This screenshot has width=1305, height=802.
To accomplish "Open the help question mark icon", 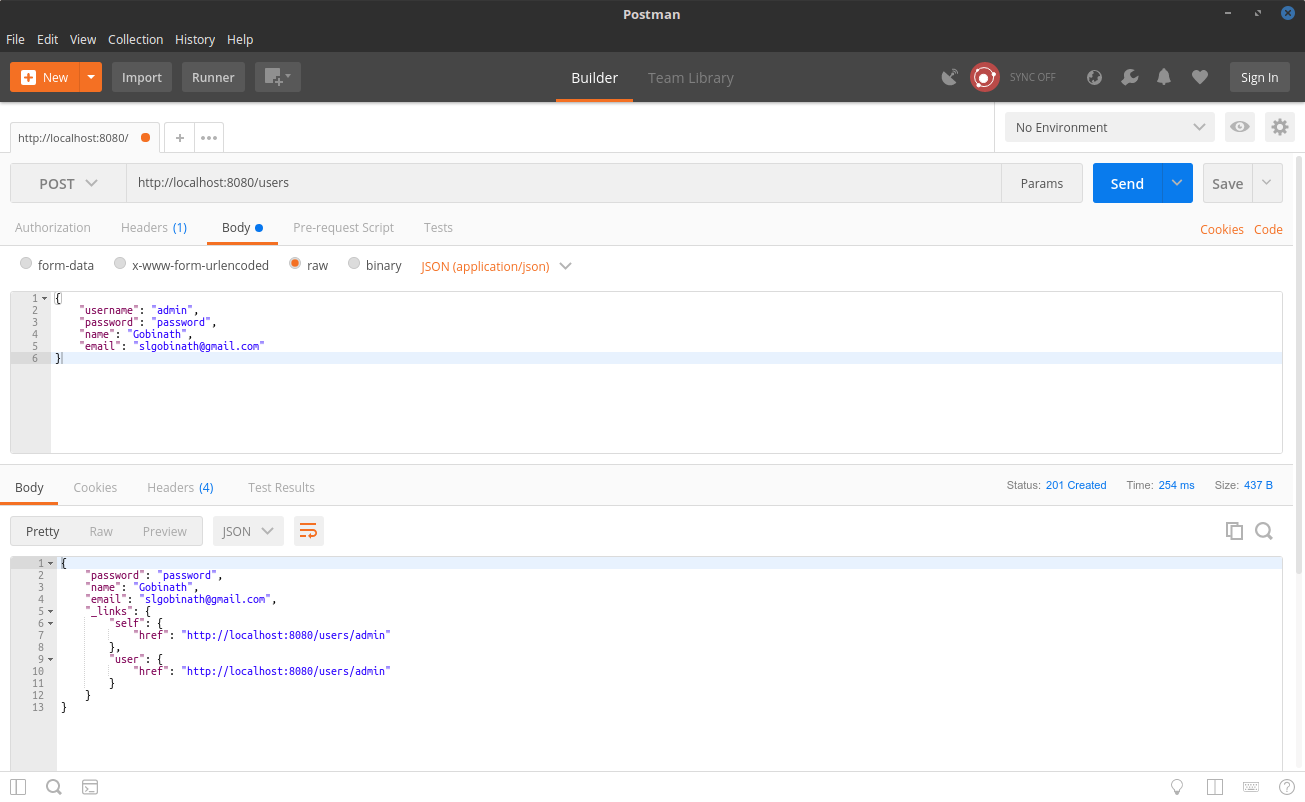I will 1286,787.
